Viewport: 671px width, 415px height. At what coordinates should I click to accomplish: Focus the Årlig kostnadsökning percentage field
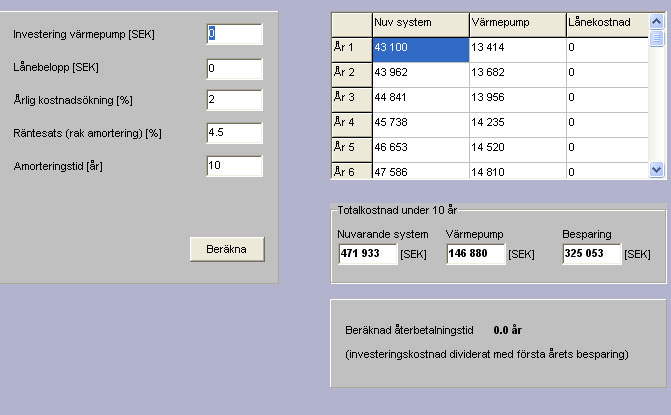click(233, 100)
